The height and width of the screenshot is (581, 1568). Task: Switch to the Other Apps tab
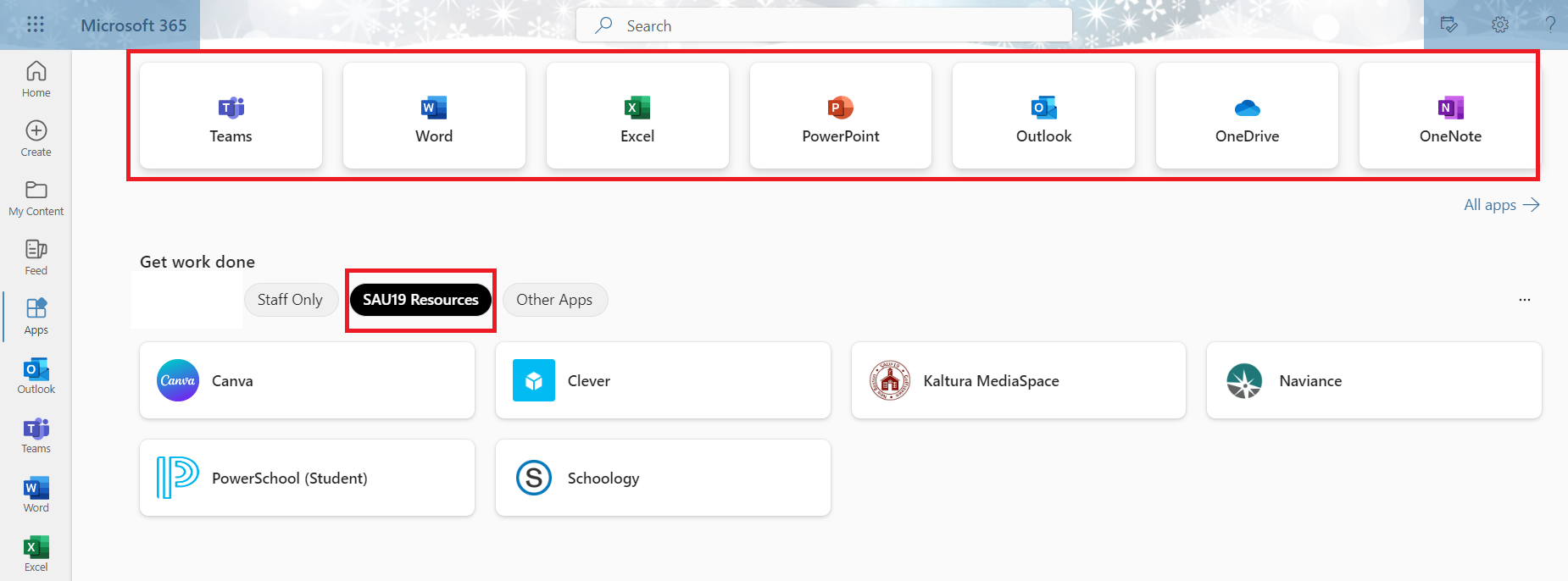point(554,300)
